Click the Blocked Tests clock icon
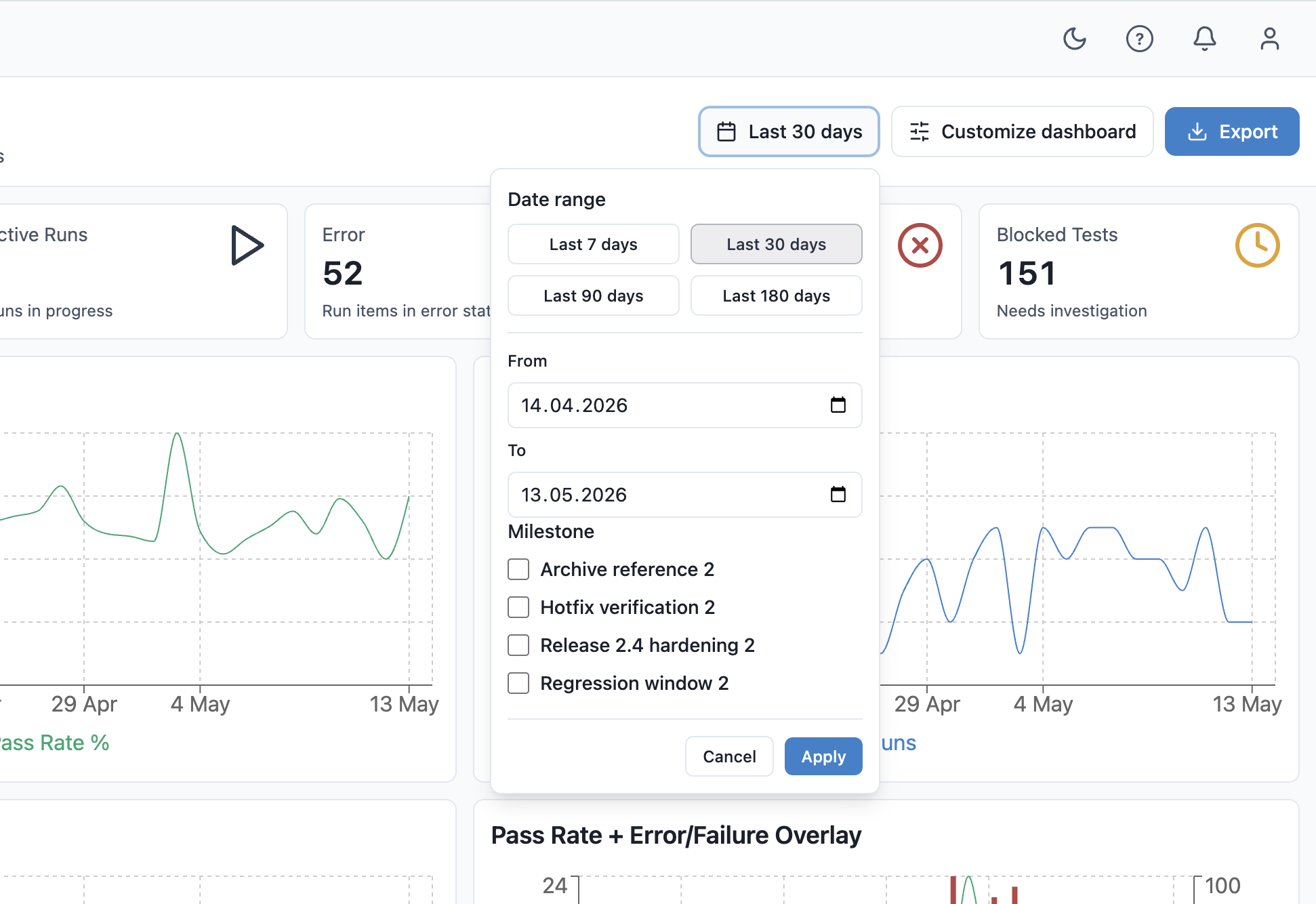The width and height of the screenshot is (1316, 904). (1258, 245)
